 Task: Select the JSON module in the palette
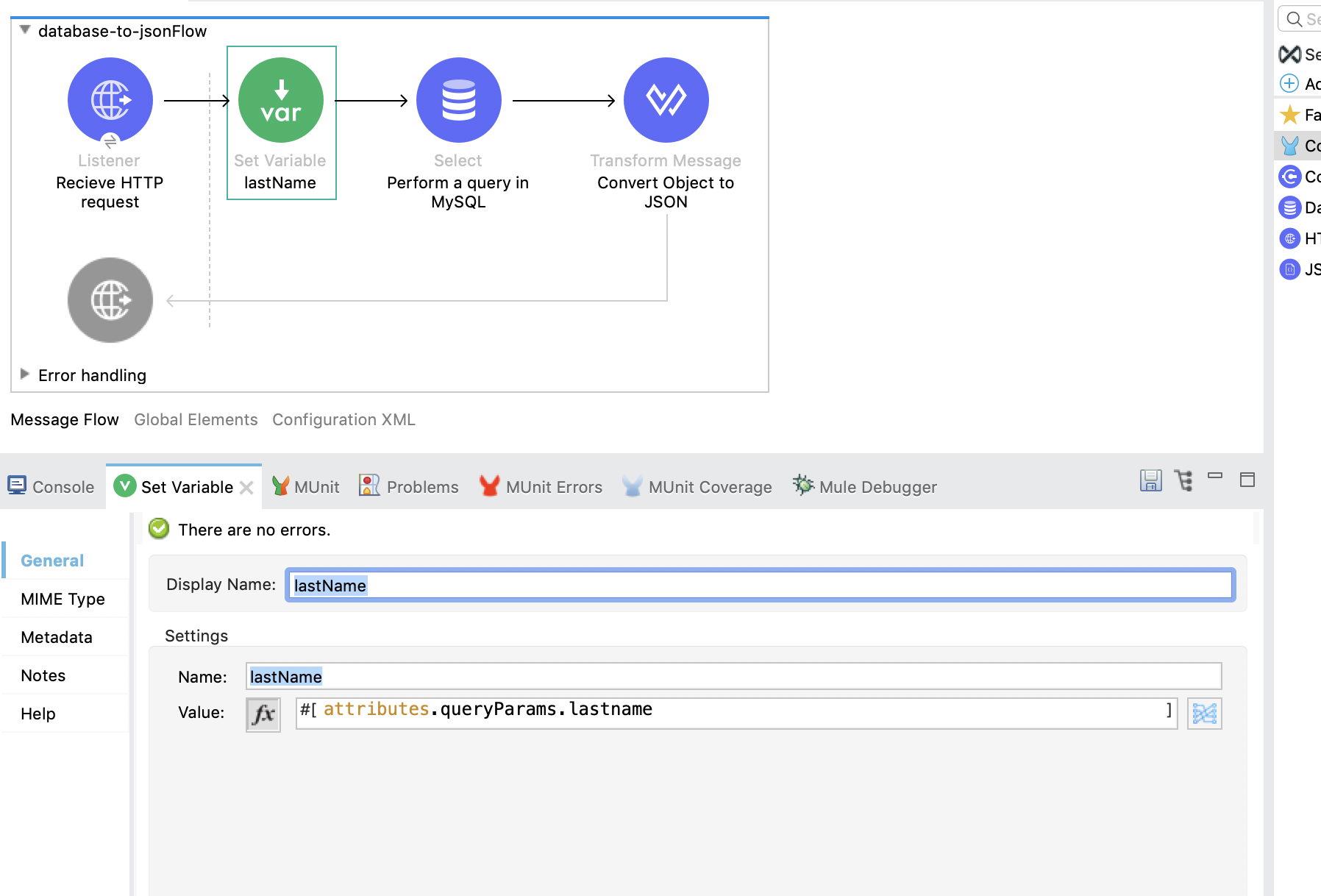click(1290, 269)
